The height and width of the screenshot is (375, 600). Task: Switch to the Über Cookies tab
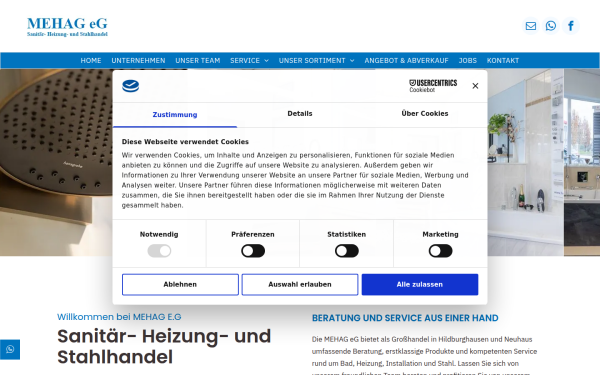click(x=425, y=114)
